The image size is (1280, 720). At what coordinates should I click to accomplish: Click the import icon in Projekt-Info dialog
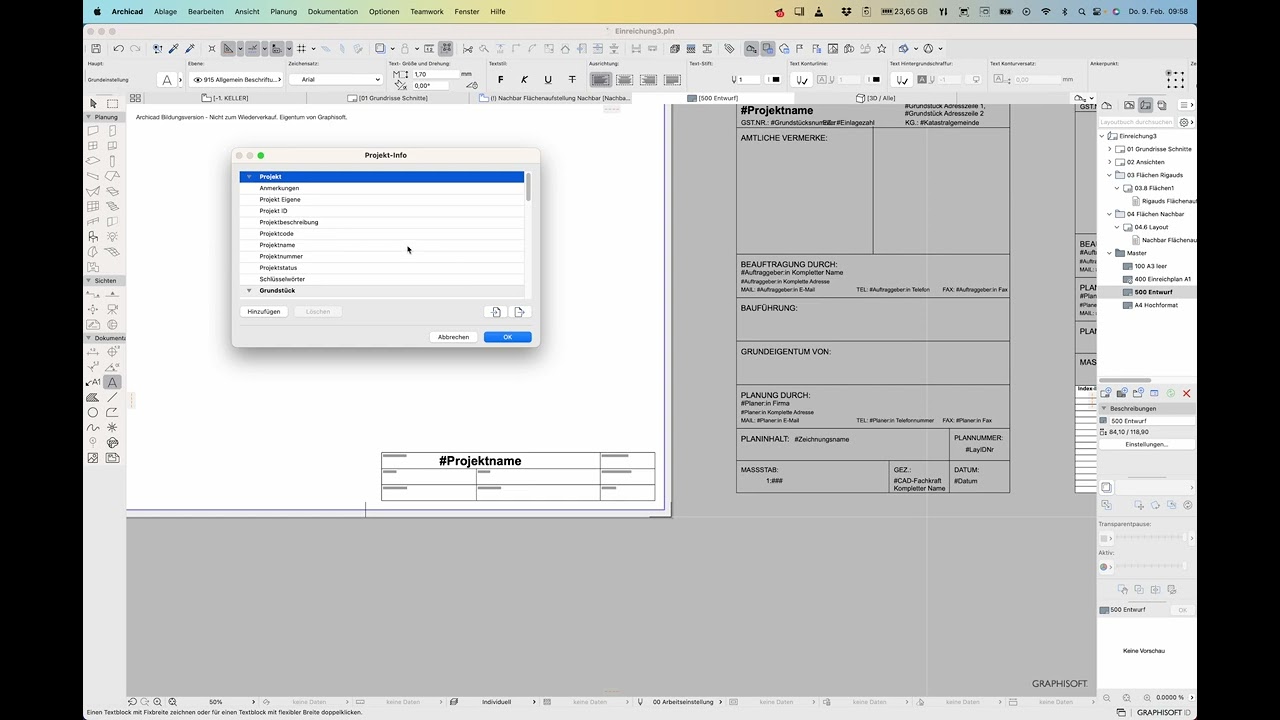[496, 312]
